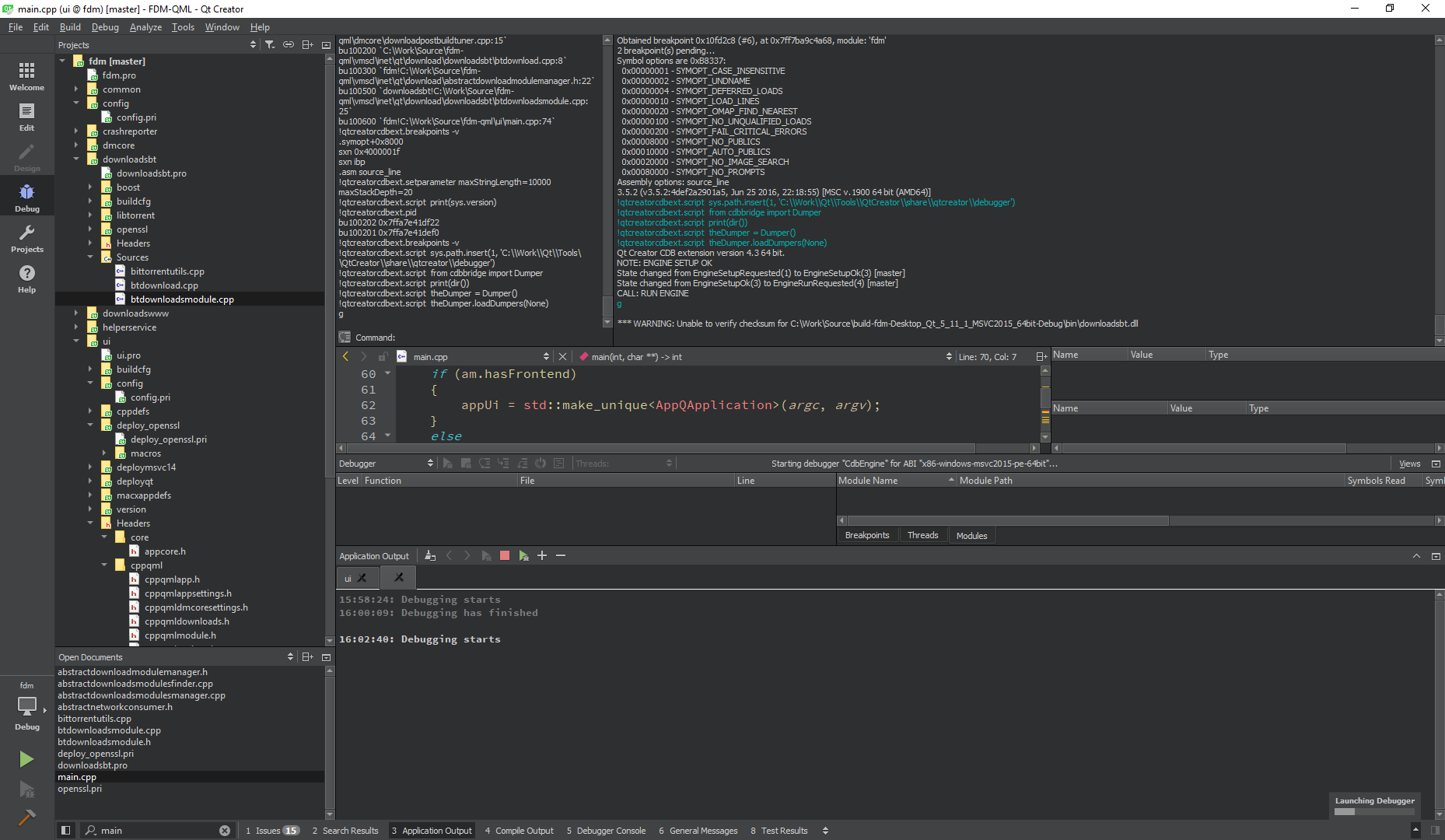Expand the crashreporter folder
Image resolution: width=1445 pixels, height=840 pixels.
[x=76, y=131]
